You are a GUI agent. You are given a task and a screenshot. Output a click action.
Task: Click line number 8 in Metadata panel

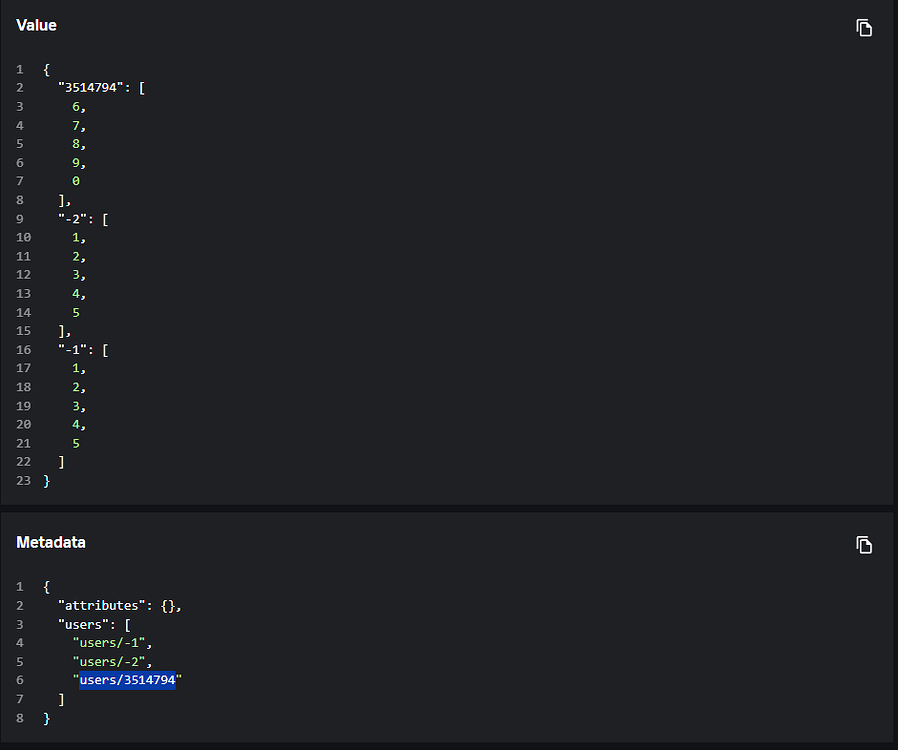pos(19,717)
